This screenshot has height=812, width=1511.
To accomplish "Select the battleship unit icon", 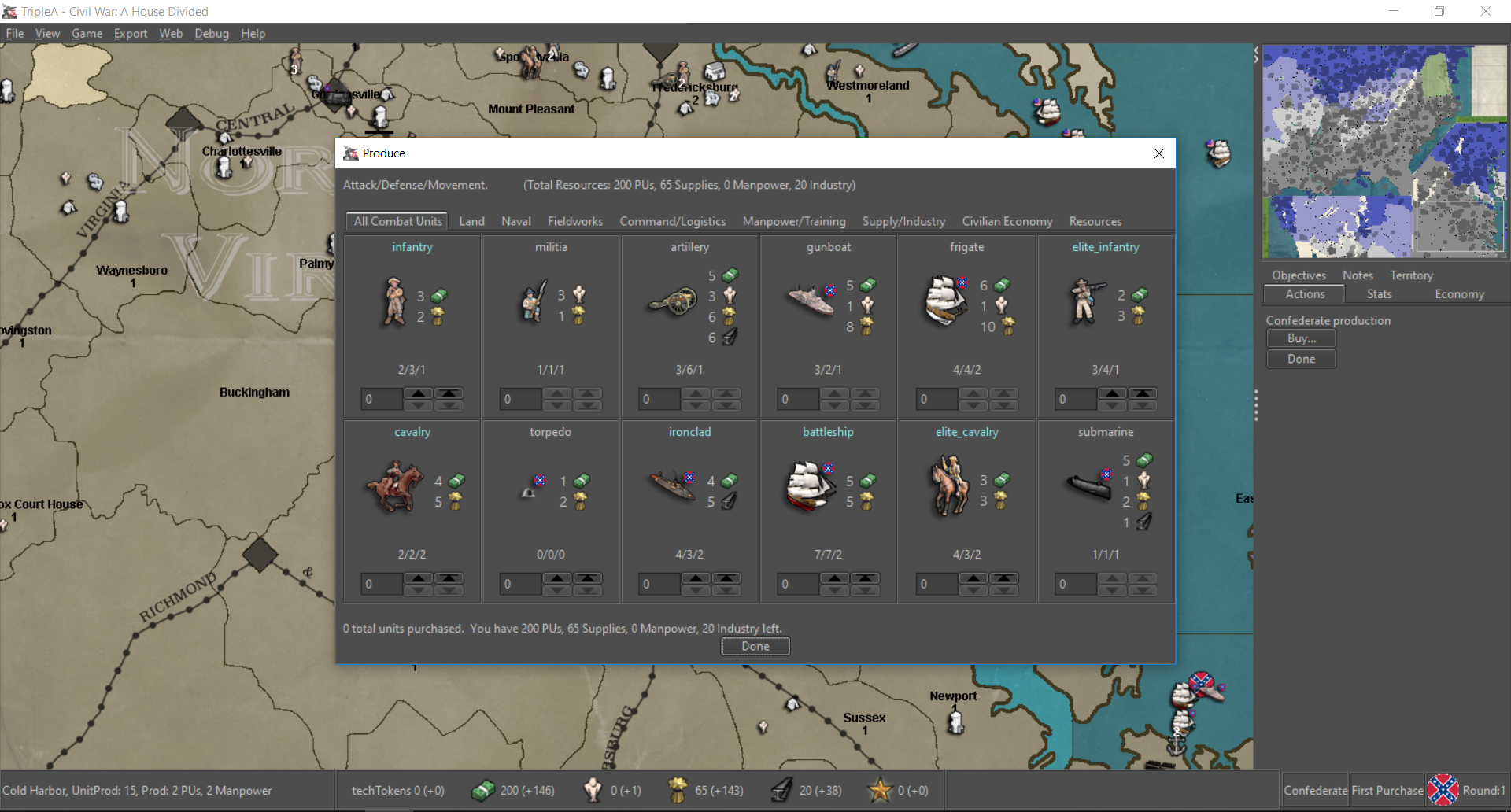I will [810, 486].
